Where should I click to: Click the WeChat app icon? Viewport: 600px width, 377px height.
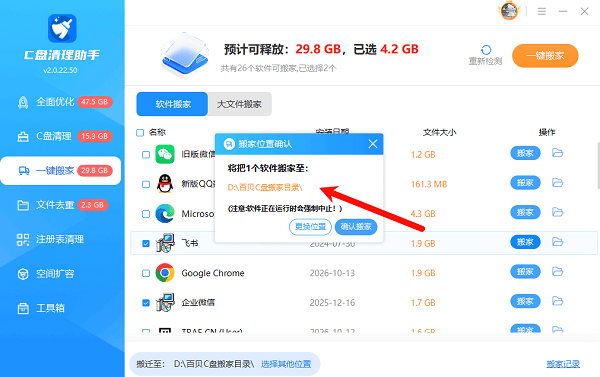coord(165,154)
